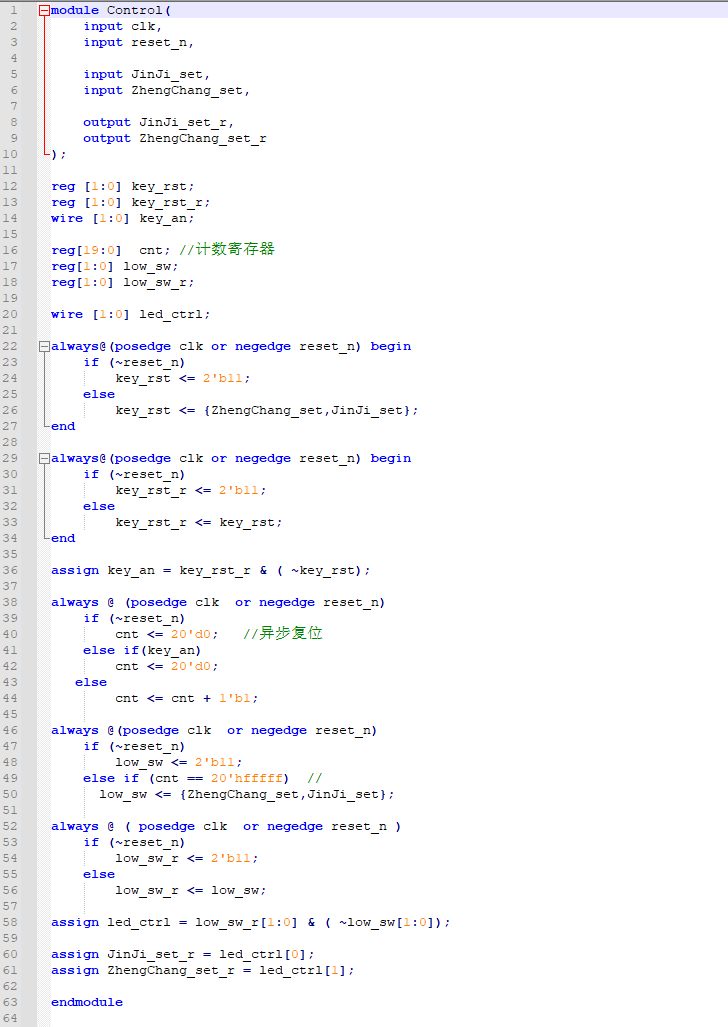Click 'low_sw <= {ZhengChang_set,JinJi_set};' on line 50

pos(247,794)
